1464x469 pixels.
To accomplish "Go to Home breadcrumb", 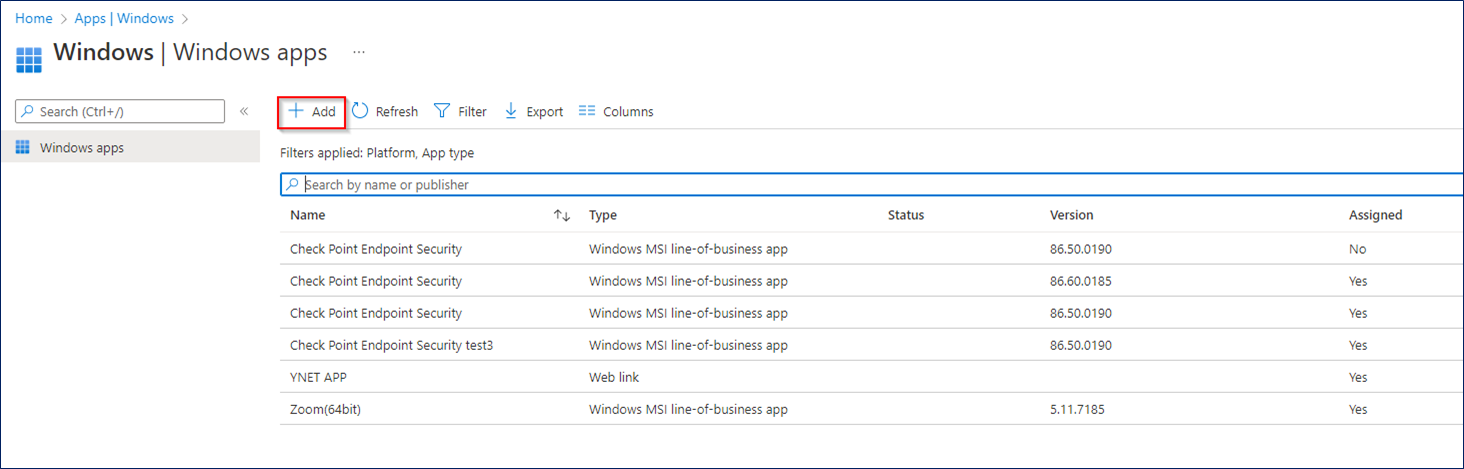I will point(33,19).
